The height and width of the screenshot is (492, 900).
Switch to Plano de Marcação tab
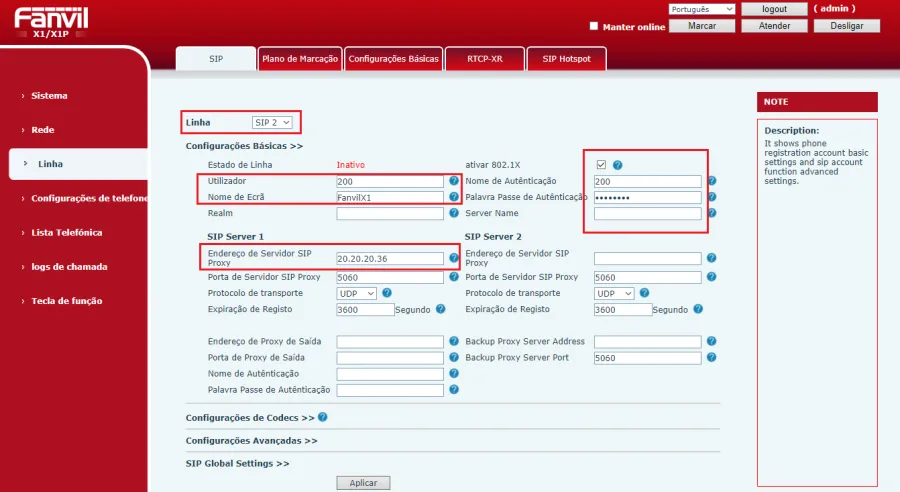[x=300, y=59]
